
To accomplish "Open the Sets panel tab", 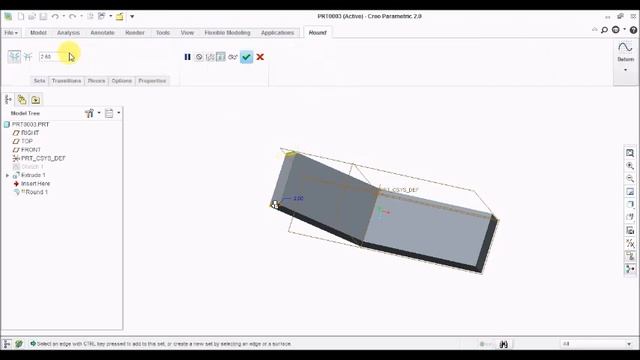I will tap(40, 81).
